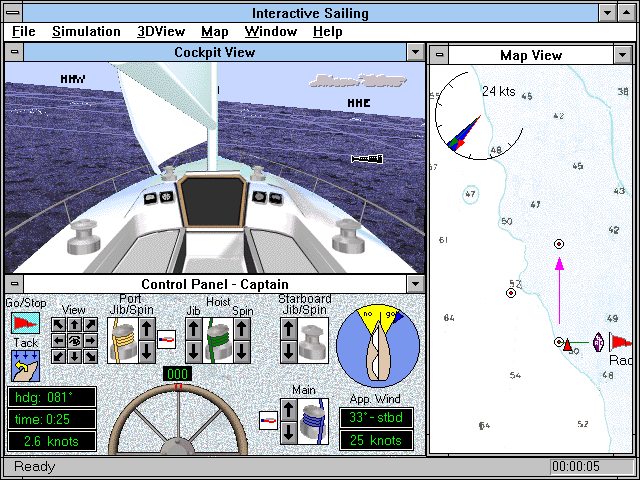Click the wind compass rose on map
Image resolution: width=640 pixels, height=480 pixels.
(x=479, y=116)
